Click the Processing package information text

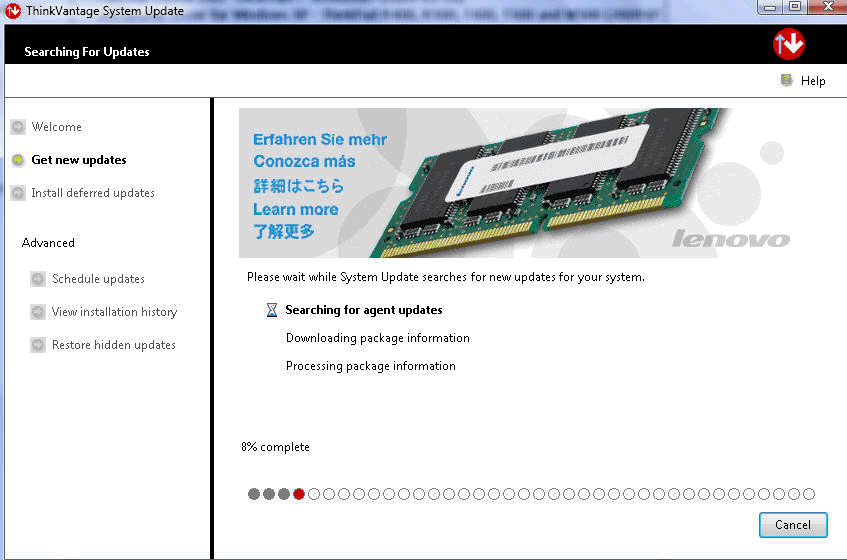pyautogui.click(x=371, y=366)
